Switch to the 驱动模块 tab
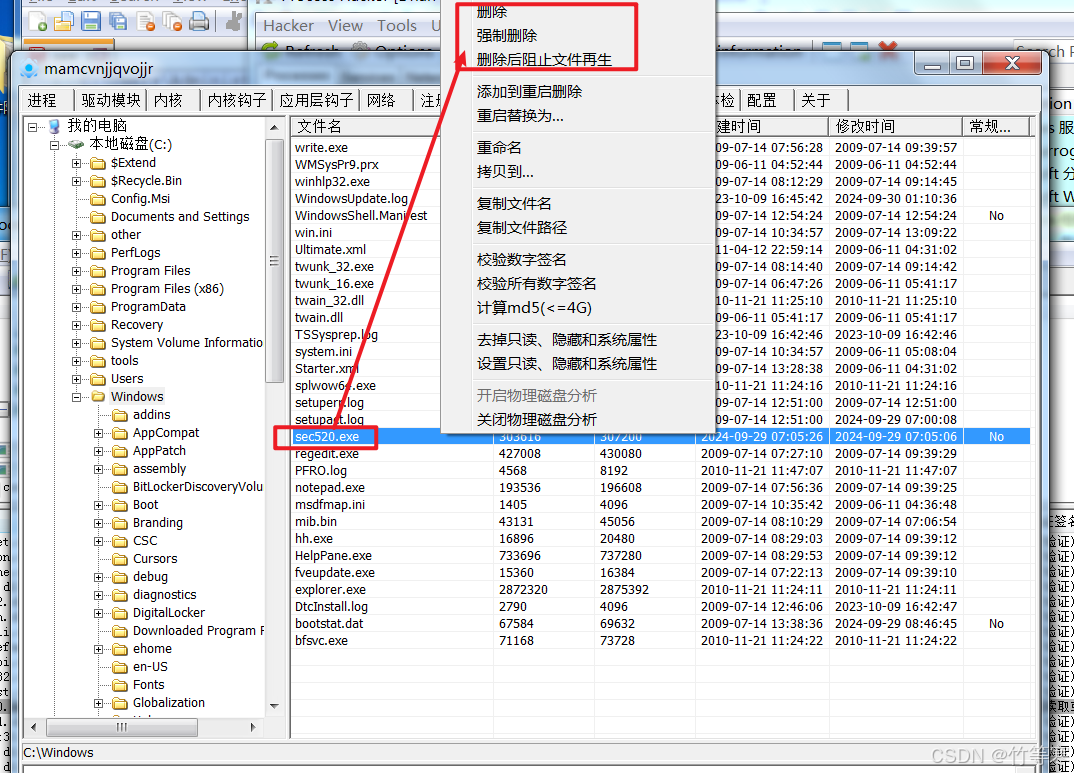1074x773 pixels. [x=110, y=101]
